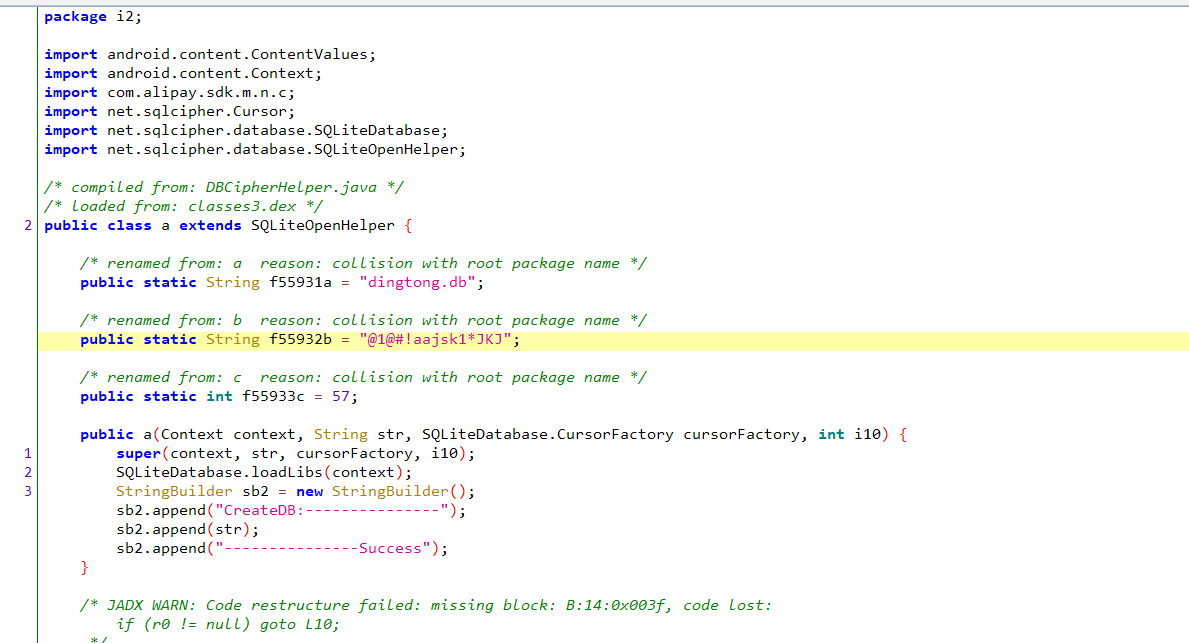The image size is (1189, 643).
Task: Click SQLiteDatabase.CursorFactory type in constructor signature
Action: pyautogui.click(x=547, y=434)
